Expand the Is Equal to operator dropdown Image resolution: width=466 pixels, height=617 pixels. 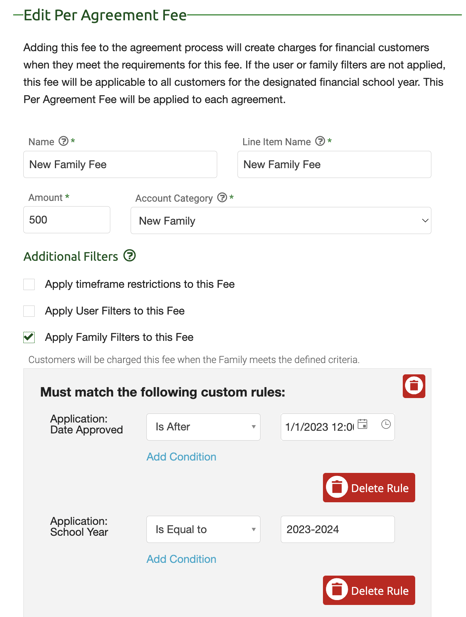(203, 529)
